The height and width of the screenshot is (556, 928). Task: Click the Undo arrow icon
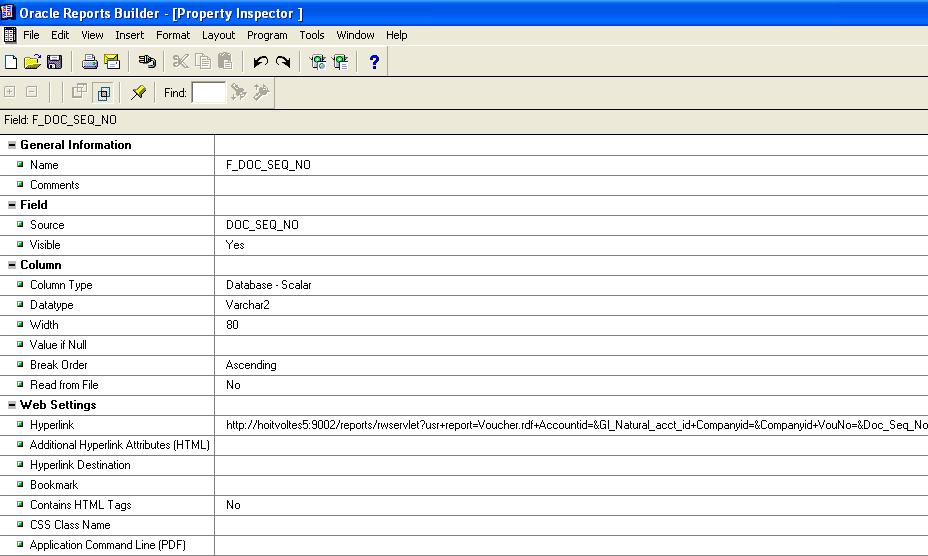coord(261,62)
